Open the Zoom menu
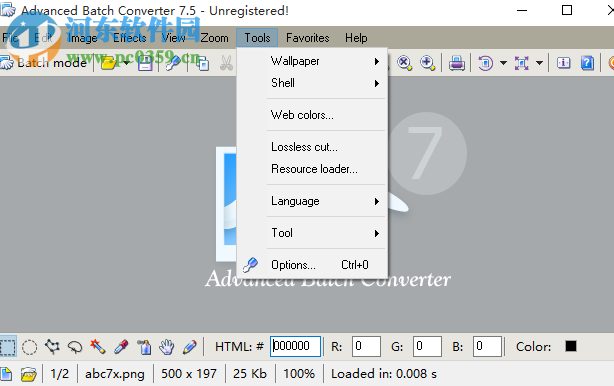Viewport: 614px width, 386px height. [x=215, y=38]
